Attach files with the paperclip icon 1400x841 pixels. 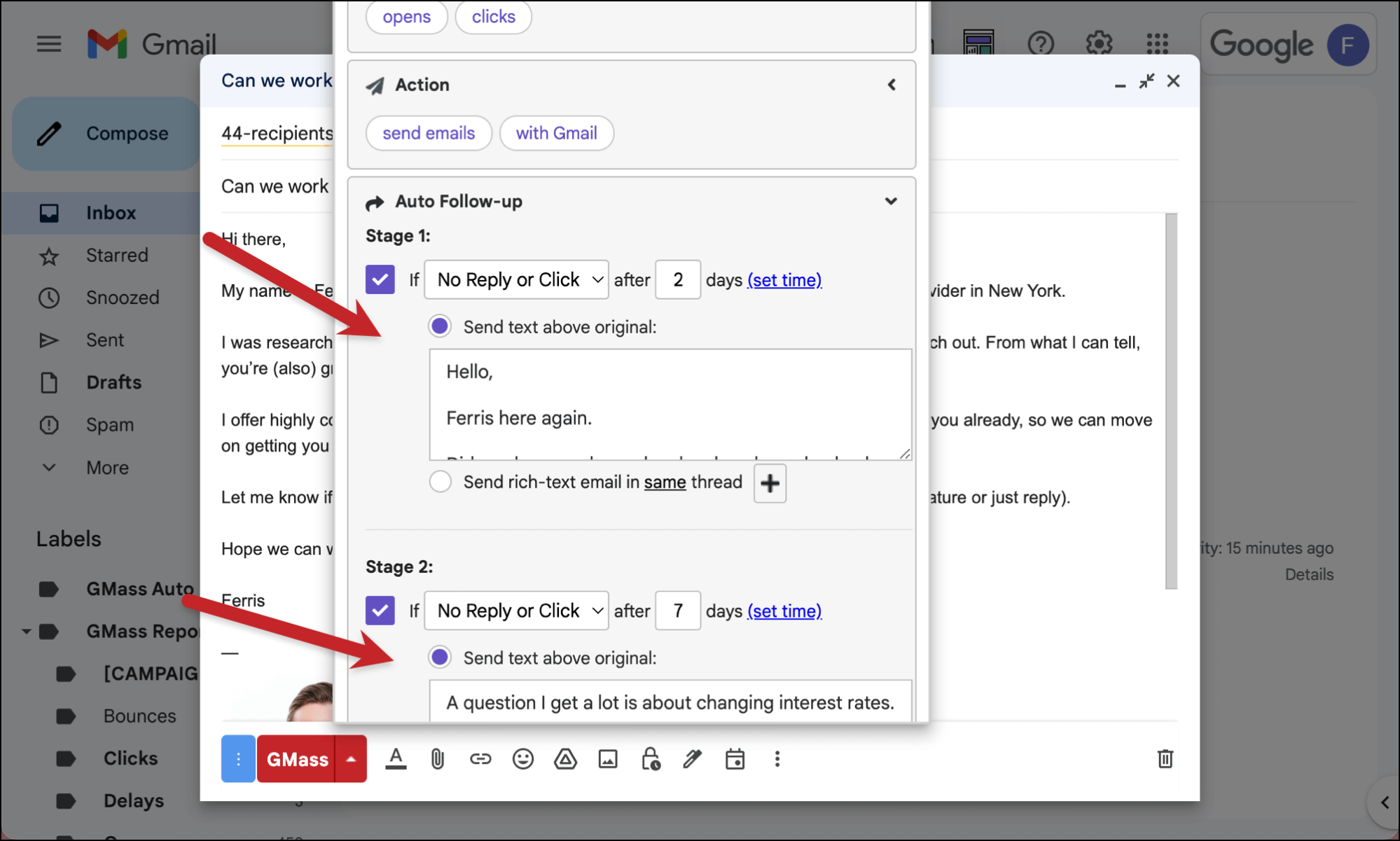pyautogui.click(x=438, y=759)
